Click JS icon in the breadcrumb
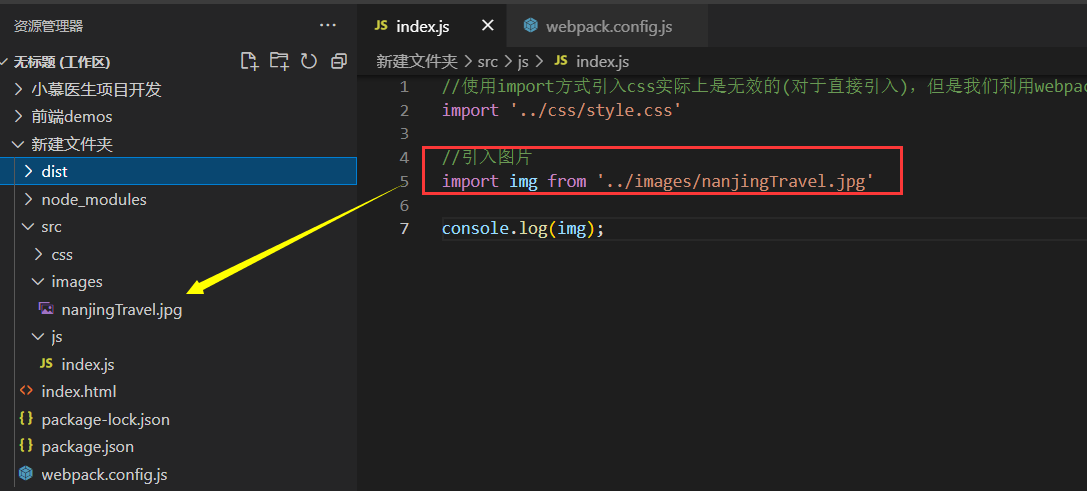The image size is (1087, 491). point(562,61)
